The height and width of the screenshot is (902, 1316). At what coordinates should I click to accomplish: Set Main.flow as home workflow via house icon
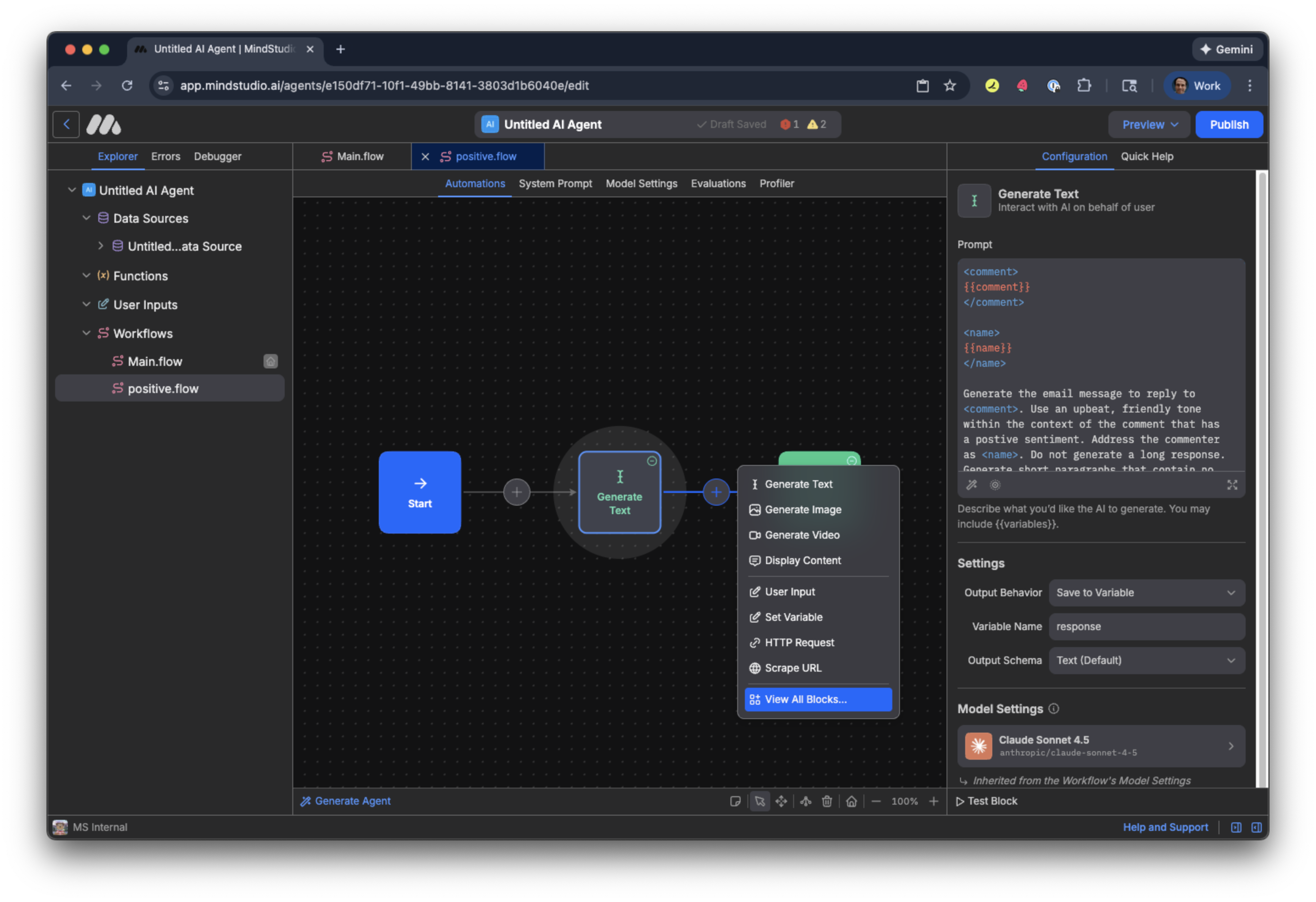[x=271, y=361]
